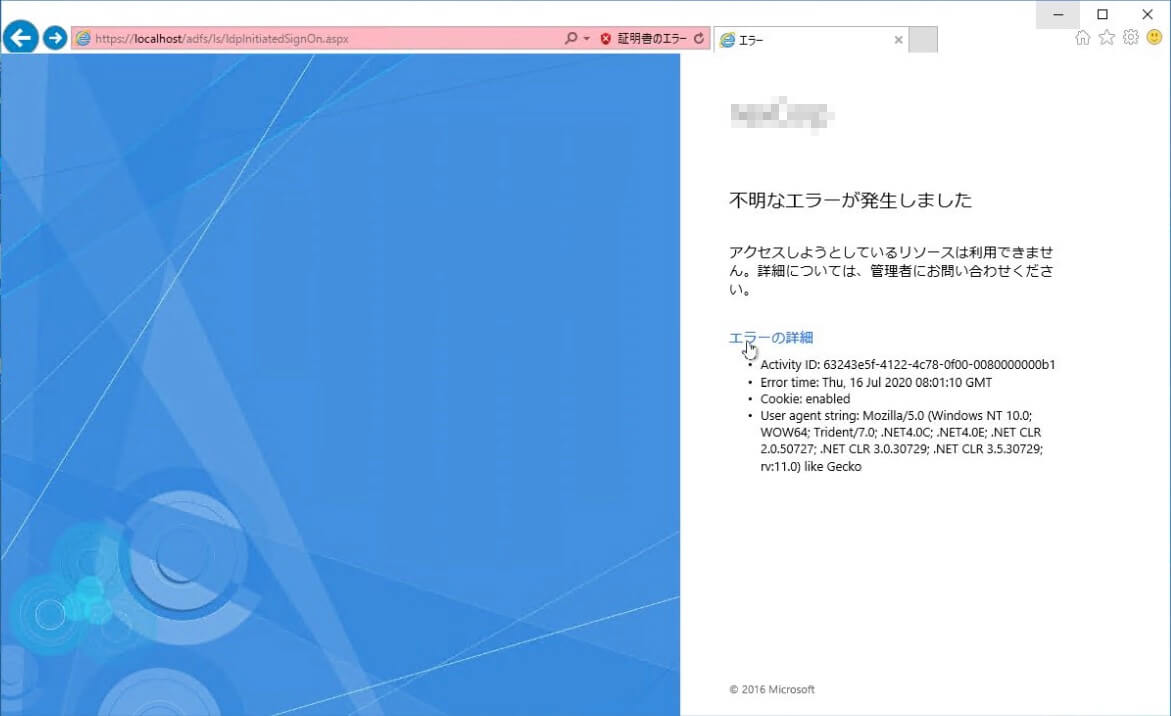Click the Internet Explorer home icon

coord(1081,37)
